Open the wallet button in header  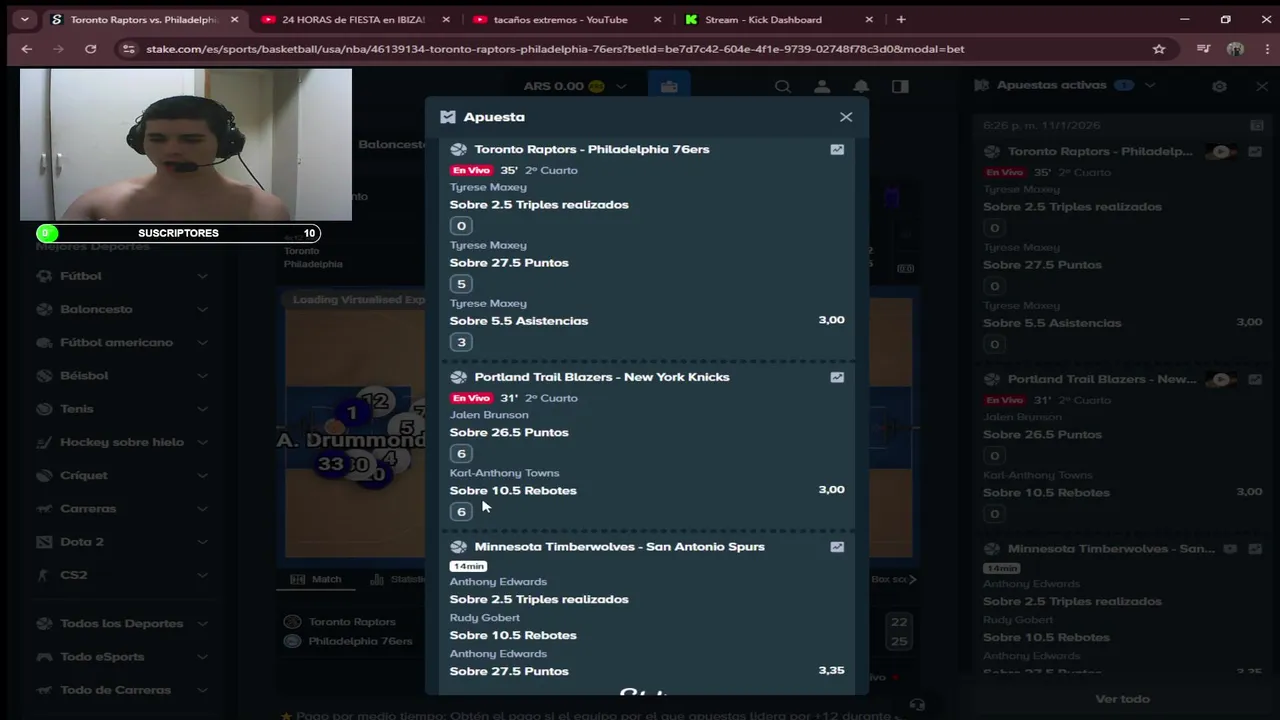click(669, 87)
